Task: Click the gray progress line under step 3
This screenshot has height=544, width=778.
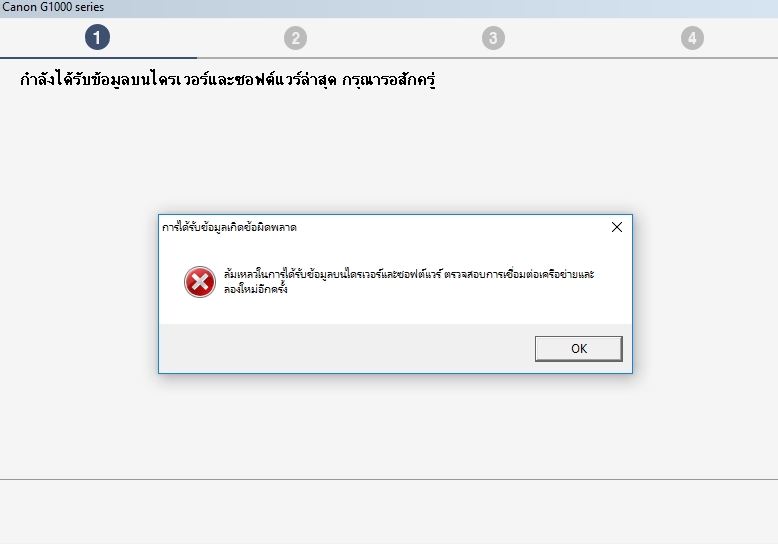Action: pyautogui.click(x=493, y=58)
